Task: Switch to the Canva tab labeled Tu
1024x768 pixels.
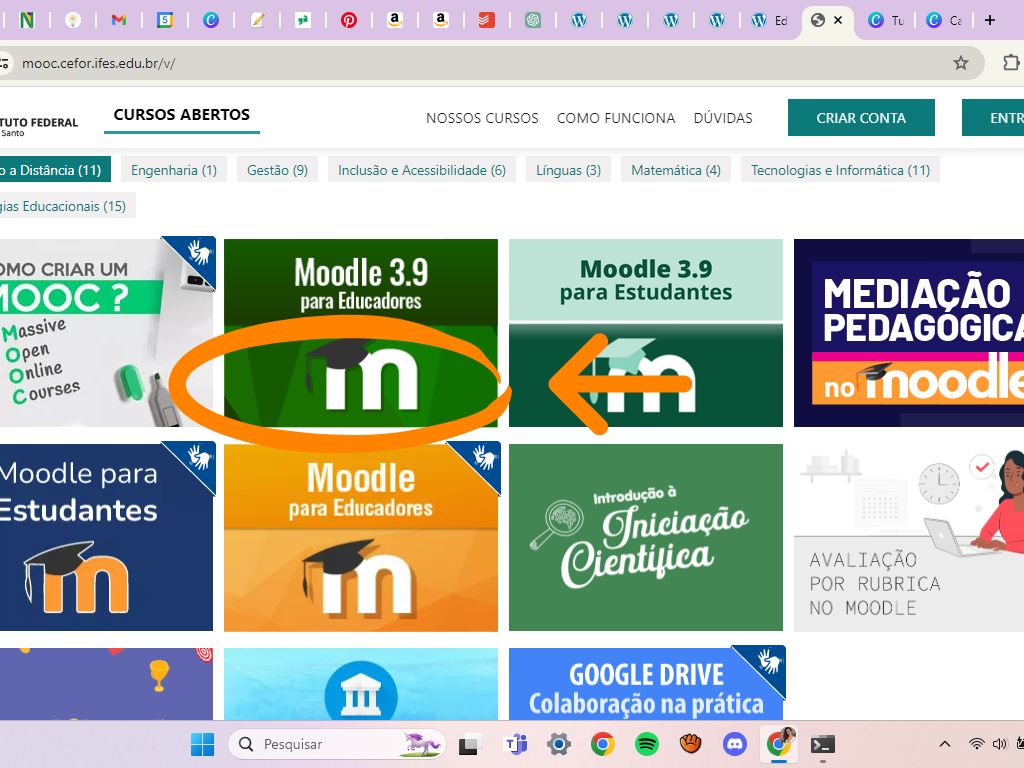Action: 886,20
